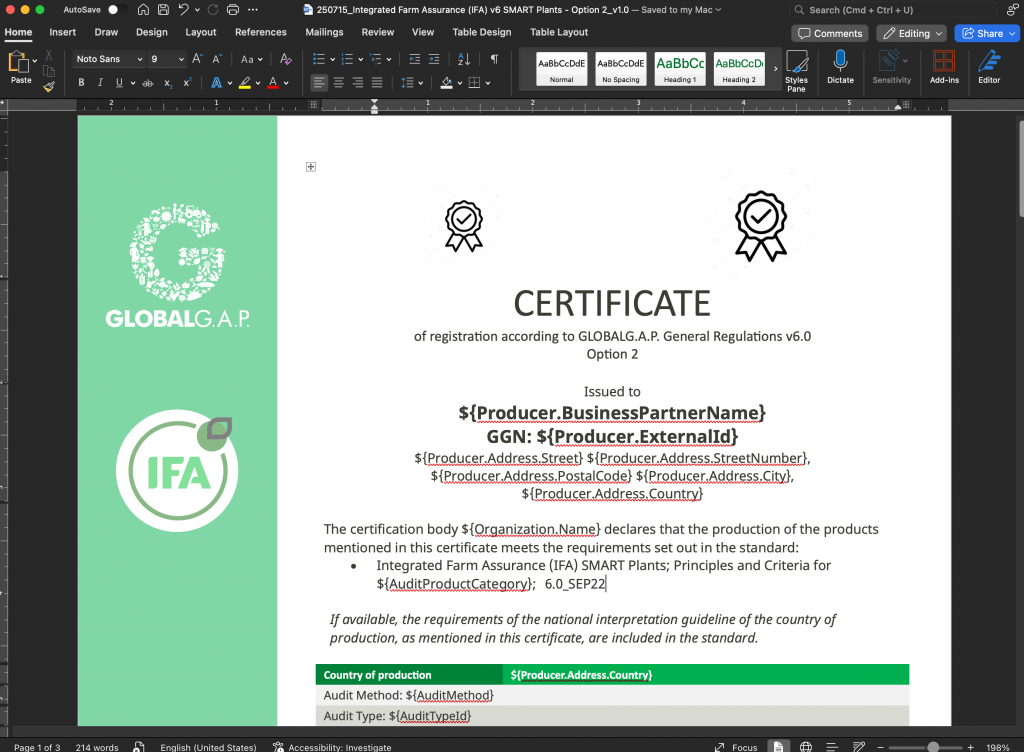
Task: Show paragraph marks with the pilcrow icon
Action: 494,60
